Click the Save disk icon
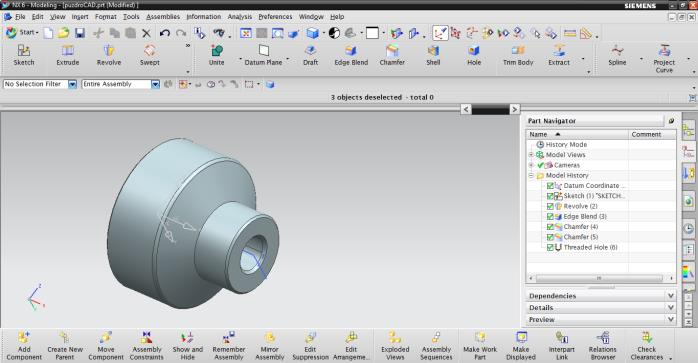 pyautogui.click(x=80, y=33)
